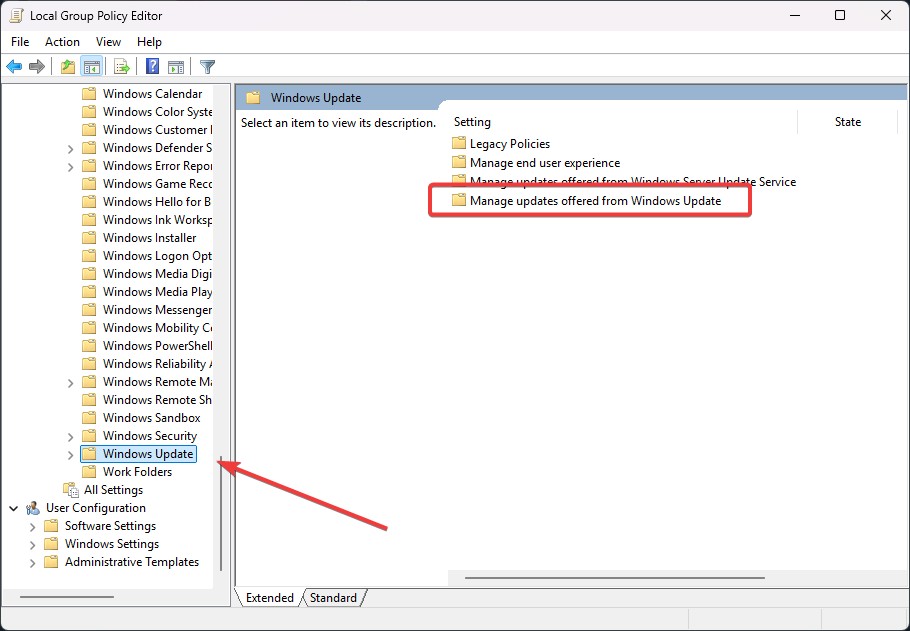Click the All Settings icon in tree
Screen dimensions: 910x631
click(x=71, y=490)
